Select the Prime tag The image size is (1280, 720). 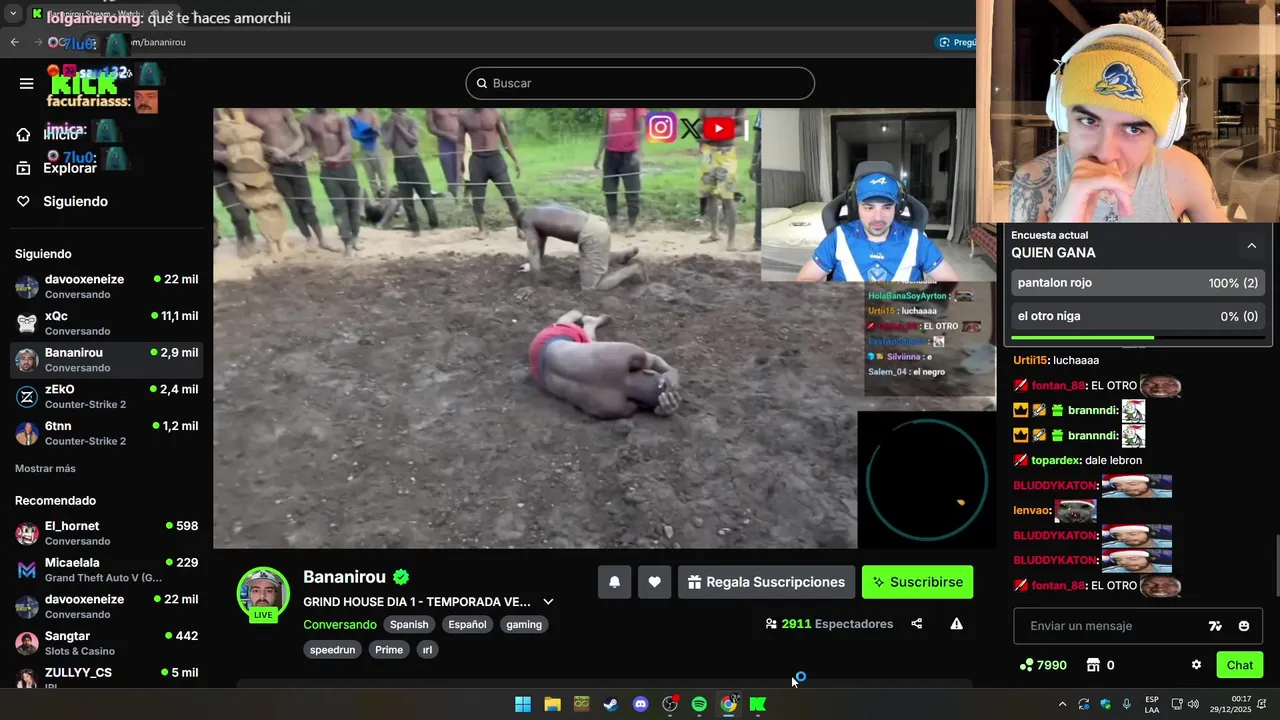coord(389,649)
